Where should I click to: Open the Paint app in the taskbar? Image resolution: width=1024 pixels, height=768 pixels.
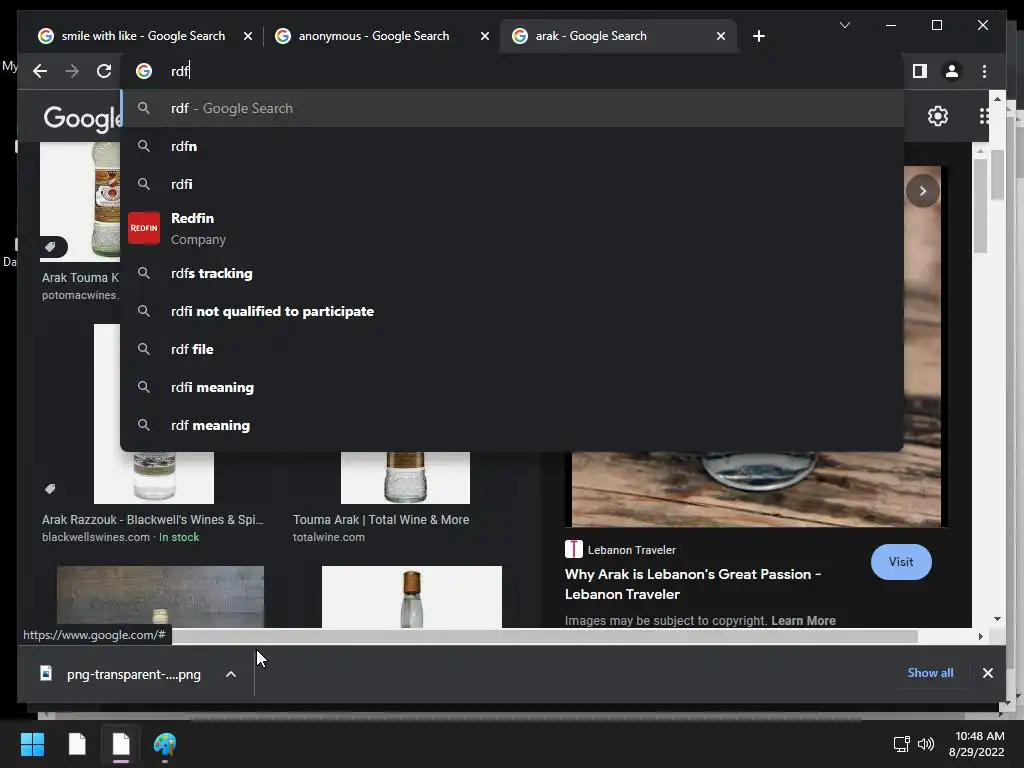[x=165, y=744]
